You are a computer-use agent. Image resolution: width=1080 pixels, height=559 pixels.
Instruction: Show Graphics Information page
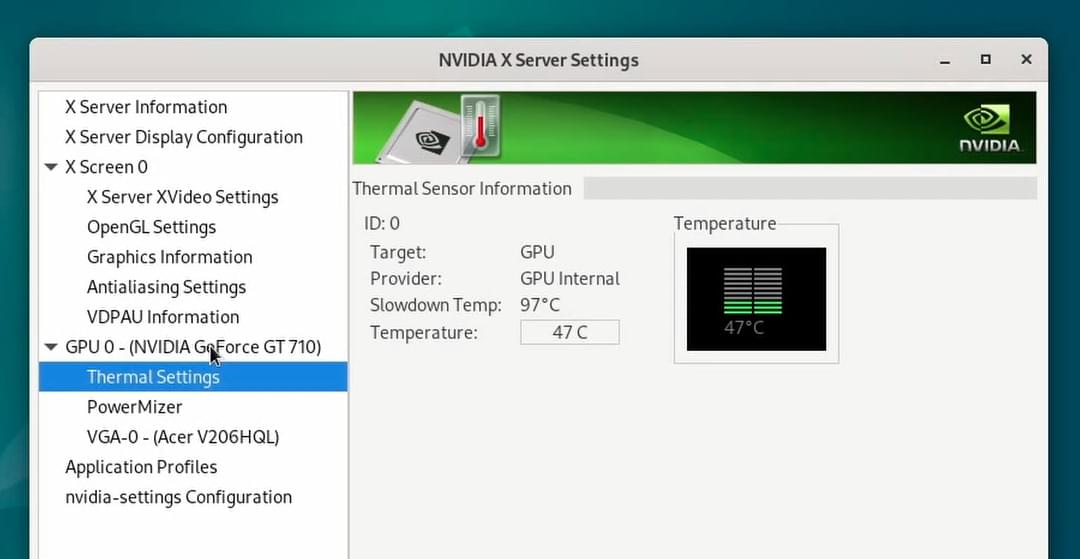[169, 257]
